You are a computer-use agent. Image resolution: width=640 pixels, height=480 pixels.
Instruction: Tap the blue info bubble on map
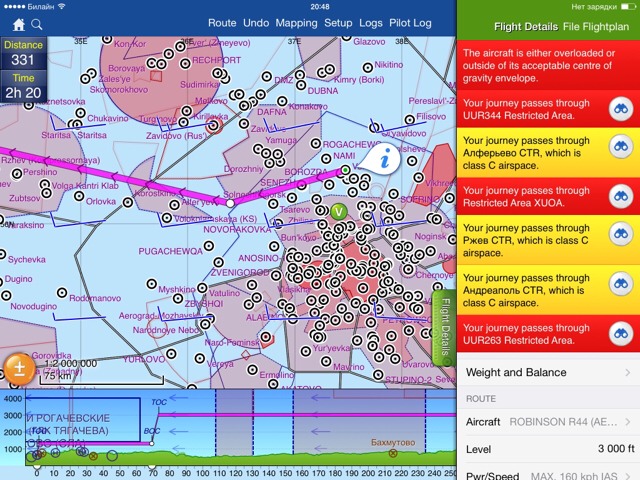point(385,157)
